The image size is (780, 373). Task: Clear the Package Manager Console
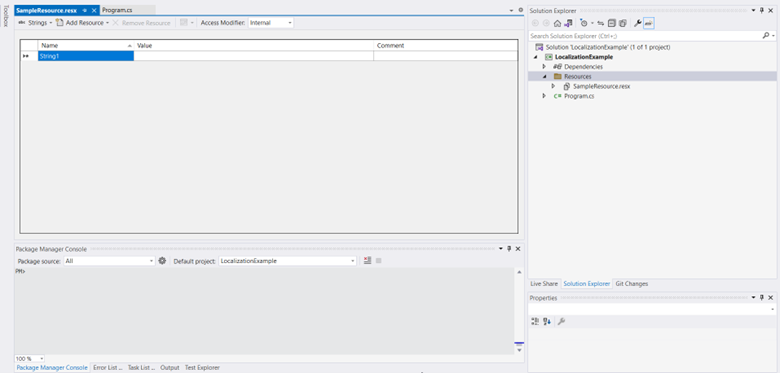point(367,261)
